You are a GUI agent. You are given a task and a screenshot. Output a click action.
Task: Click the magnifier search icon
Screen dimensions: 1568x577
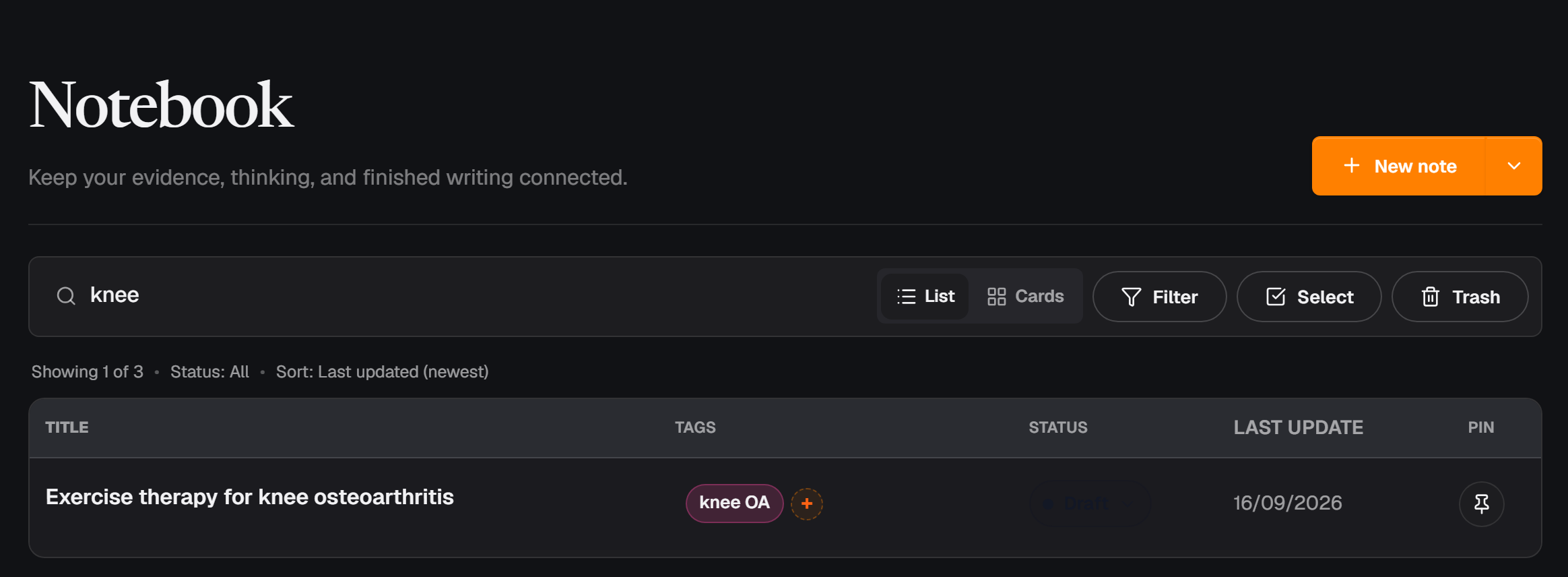pyautogui.click(x=66, y=296)
